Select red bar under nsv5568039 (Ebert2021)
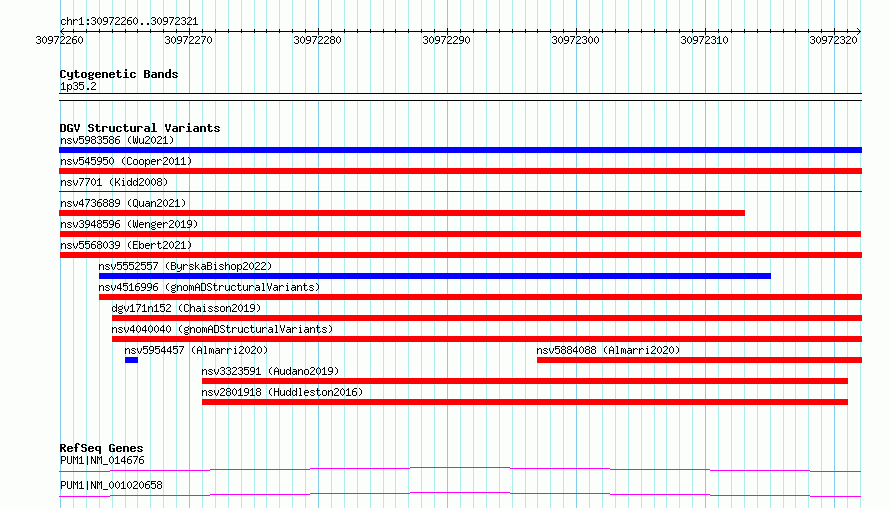The height and width of the screenshot is (508, 890). 460,255
